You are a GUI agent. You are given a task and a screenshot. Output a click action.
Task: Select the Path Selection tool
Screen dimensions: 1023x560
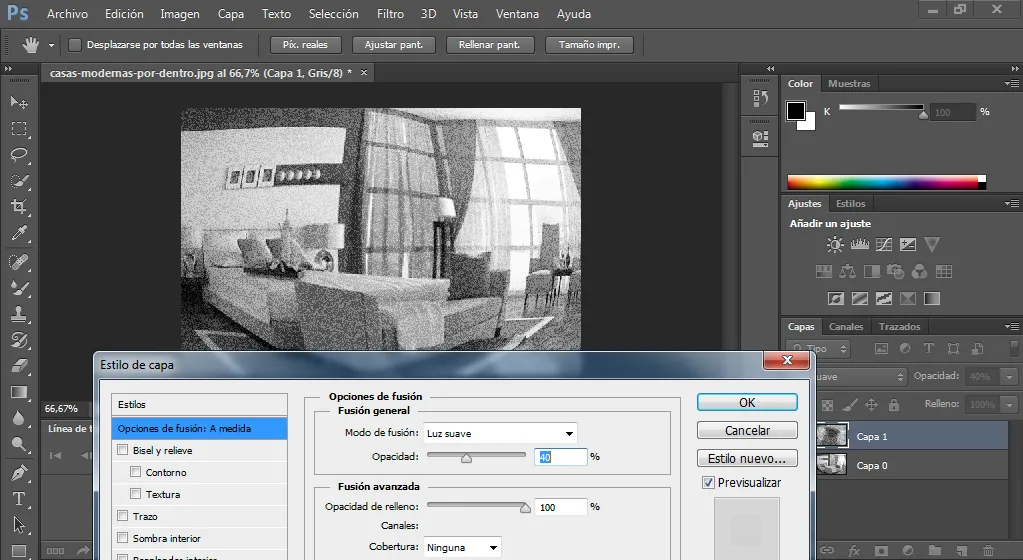[x=19, y=525]
